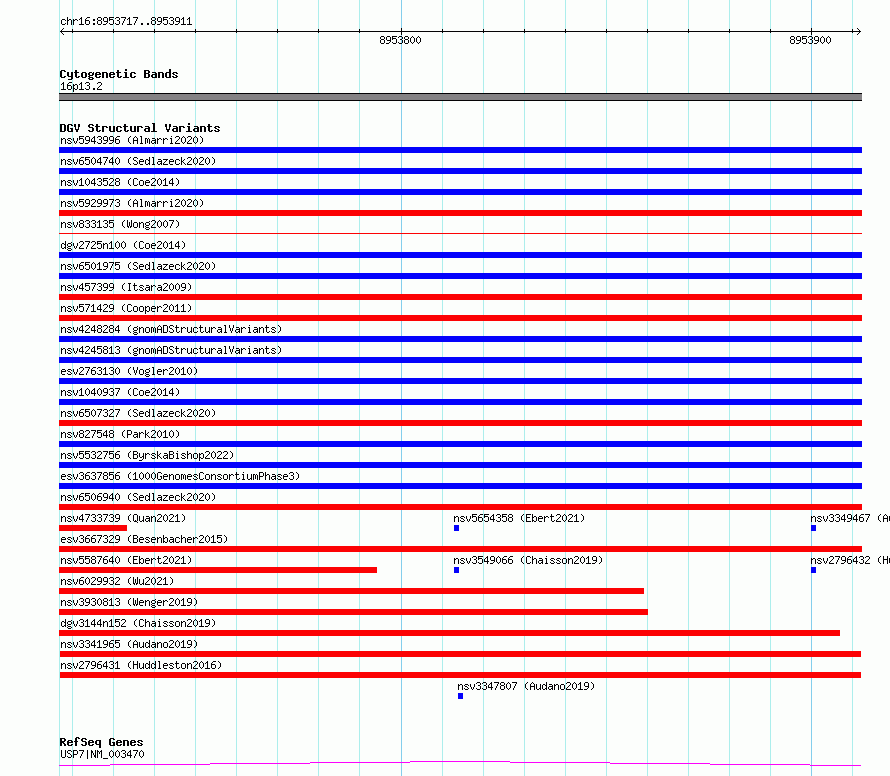The width and height of the screenshot is (890, 776).
Task: Click the nsv5943996 (Almarri2020) variant label
Action: [x=132, y=140]
